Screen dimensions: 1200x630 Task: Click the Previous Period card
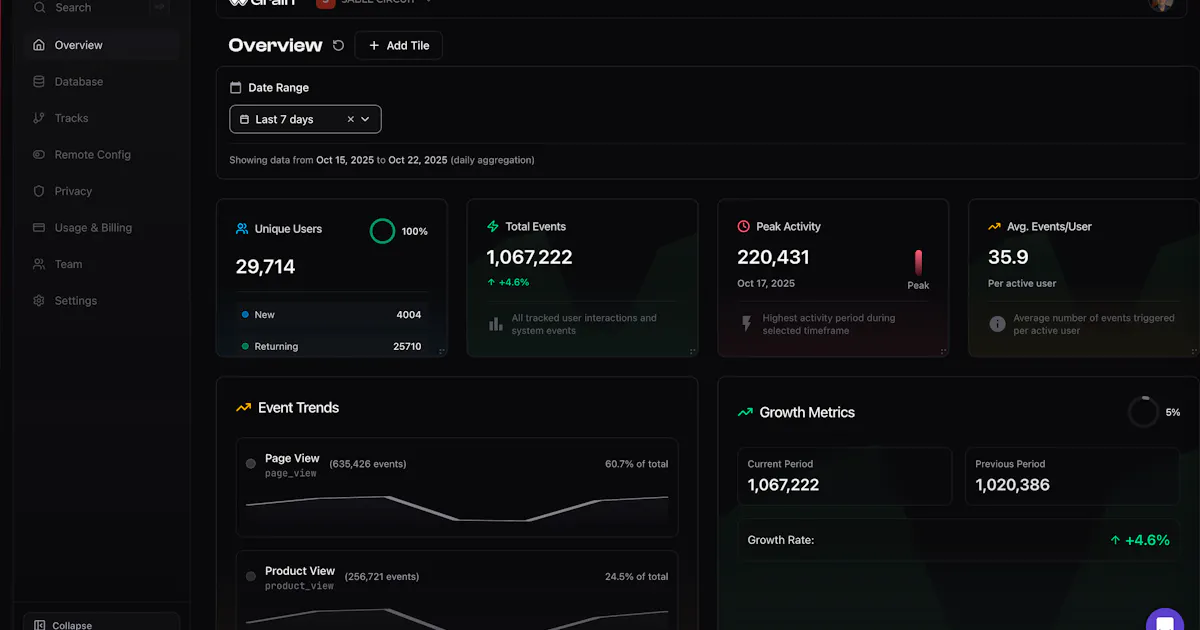pos(1072,476)
